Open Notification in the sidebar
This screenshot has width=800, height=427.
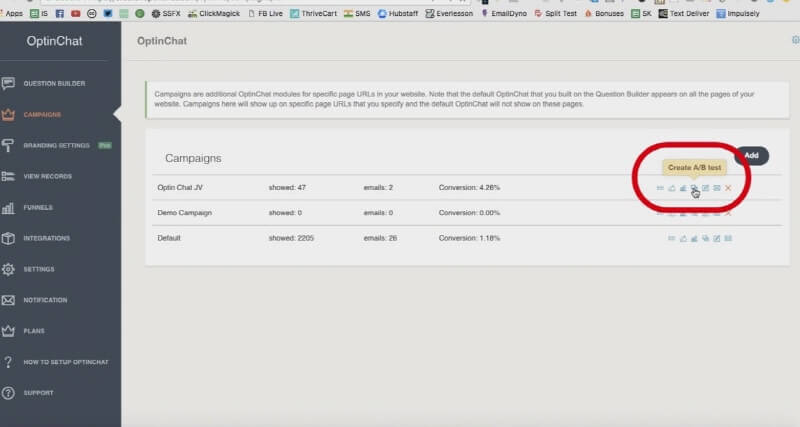[x=45, y=300]
